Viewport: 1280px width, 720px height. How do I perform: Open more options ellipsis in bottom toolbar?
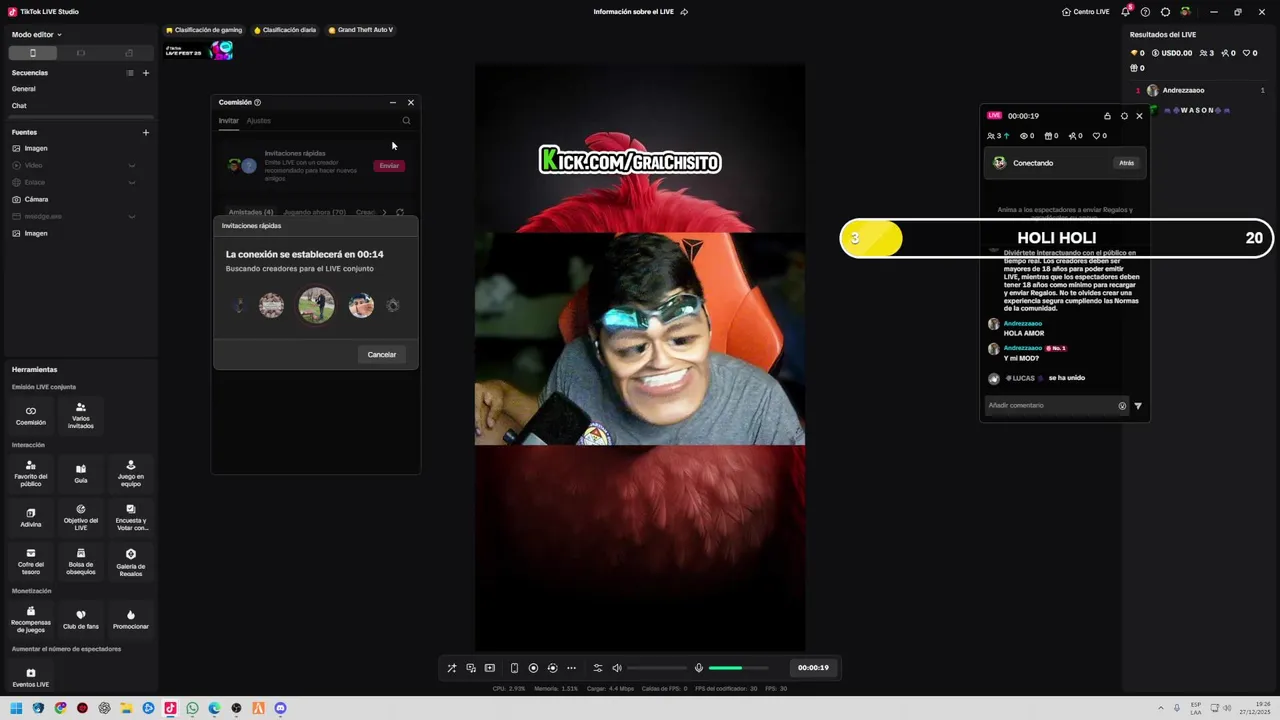(x=571, y=668)
